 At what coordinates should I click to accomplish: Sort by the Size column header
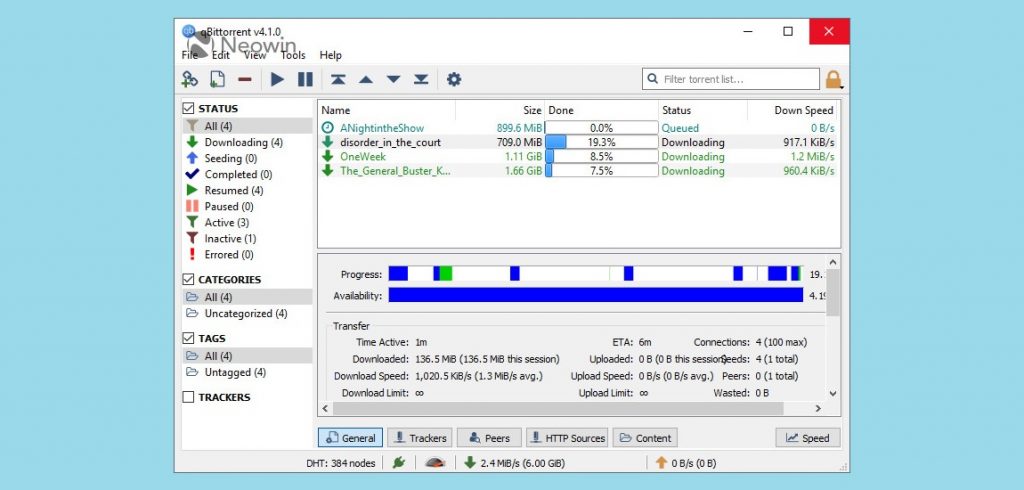pos(500,110)
